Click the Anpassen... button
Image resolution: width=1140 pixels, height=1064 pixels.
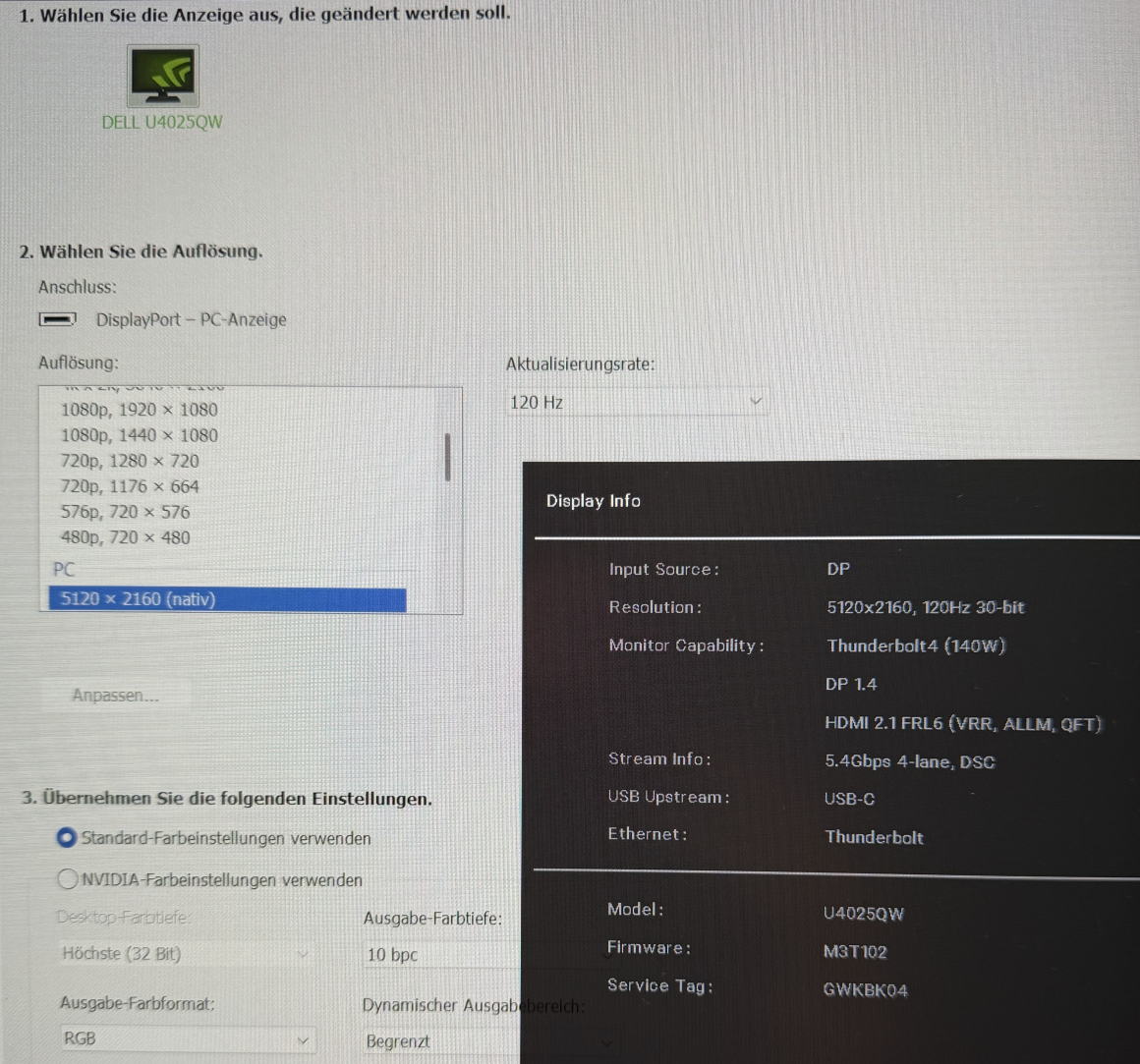116,696
